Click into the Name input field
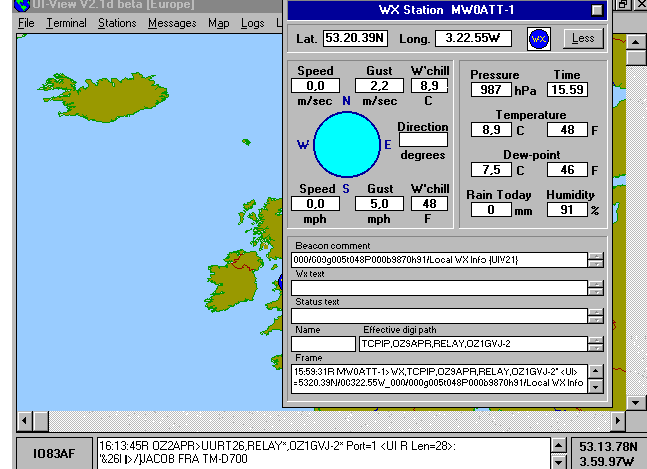The height and width of the screenshot is (469, 647). 323,344
